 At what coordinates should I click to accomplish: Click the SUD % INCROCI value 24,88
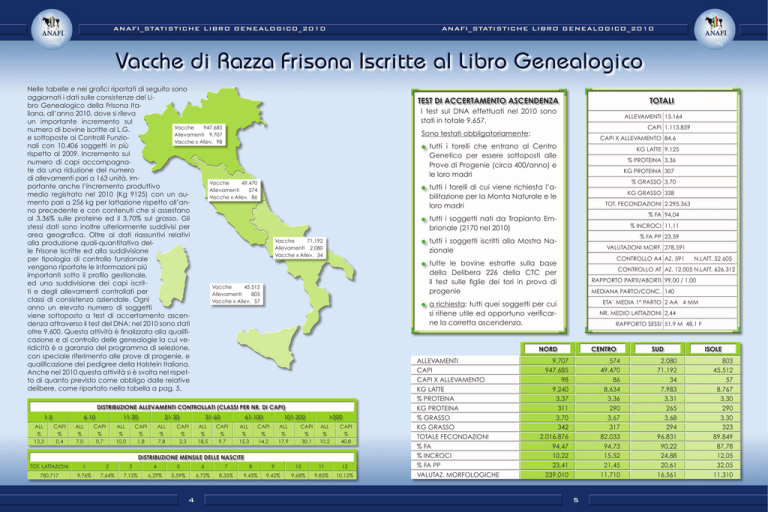(669, 455)
